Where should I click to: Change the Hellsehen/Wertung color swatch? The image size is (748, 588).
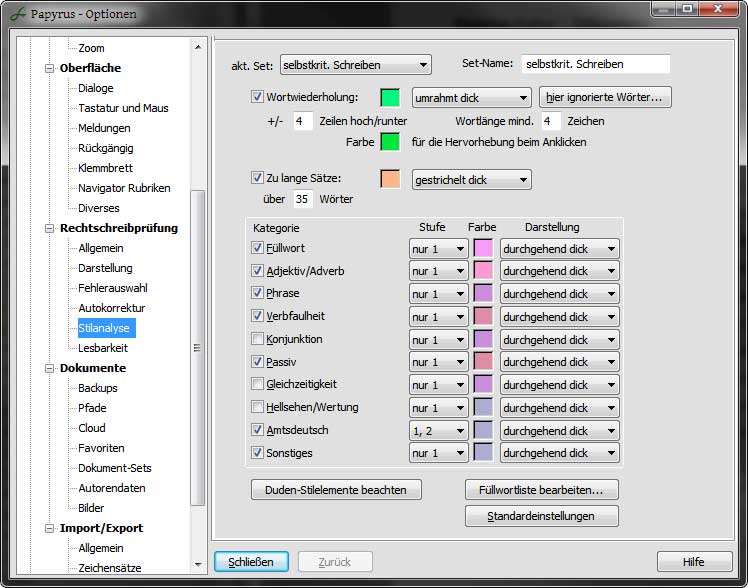point(483,407)
